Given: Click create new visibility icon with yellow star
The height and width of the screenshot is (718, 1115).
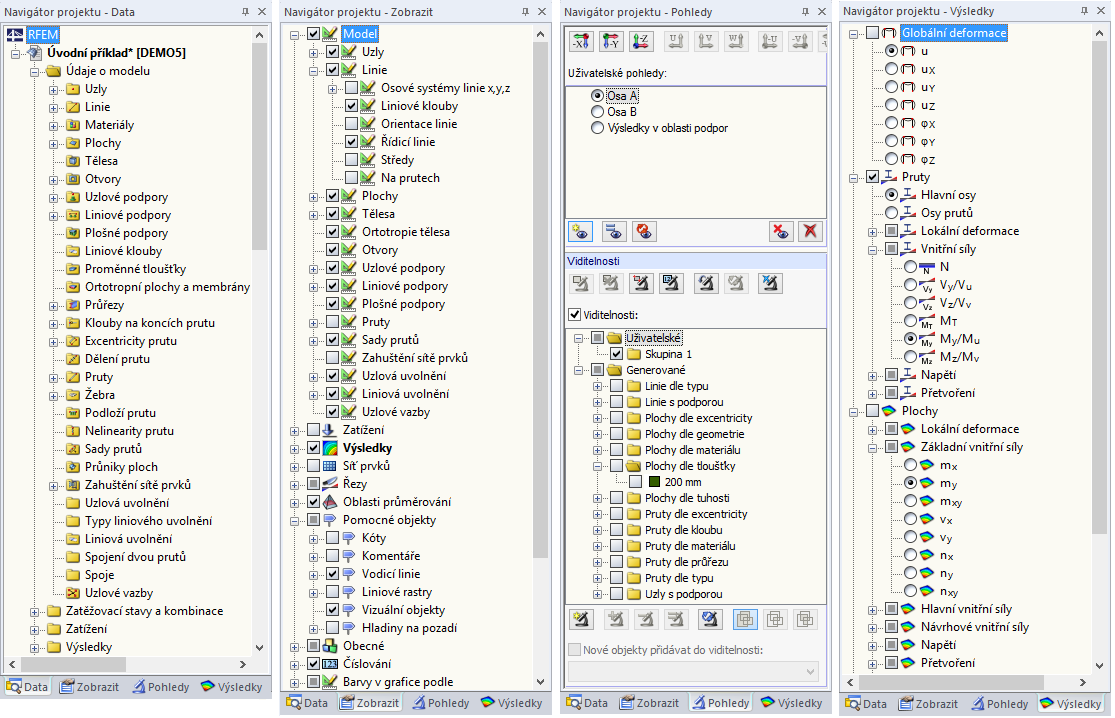Looking at the screenshot, I should pyautogui.click(x=582, y=619).
